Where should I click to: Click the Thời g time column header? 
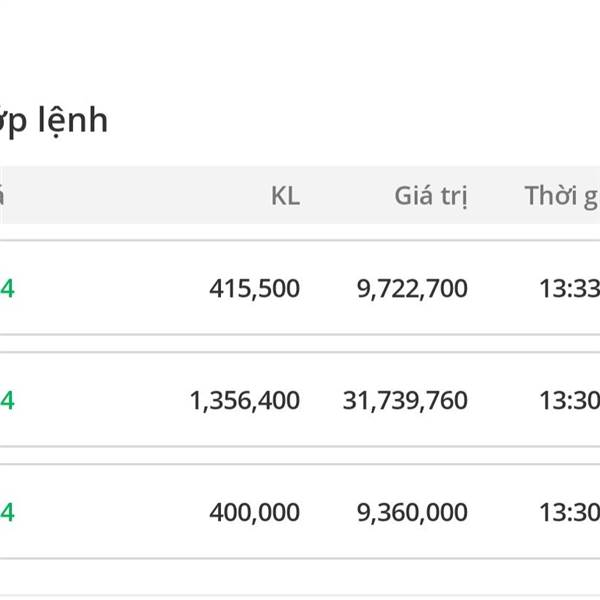pos(562,196)
